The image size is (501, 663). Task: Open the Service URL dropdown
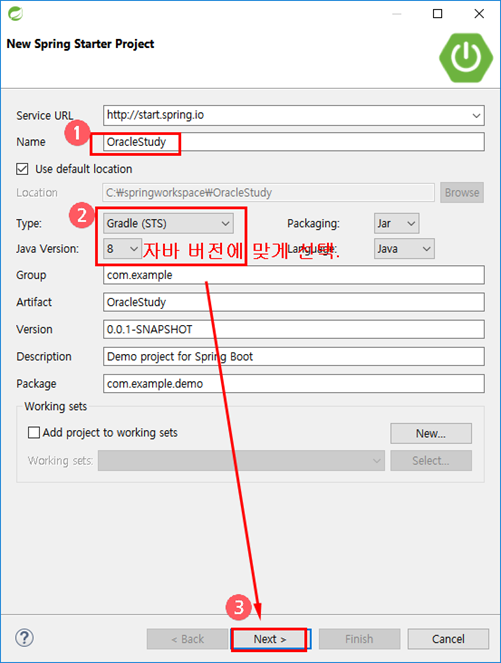pyautogui.click(x=476, y=115)
